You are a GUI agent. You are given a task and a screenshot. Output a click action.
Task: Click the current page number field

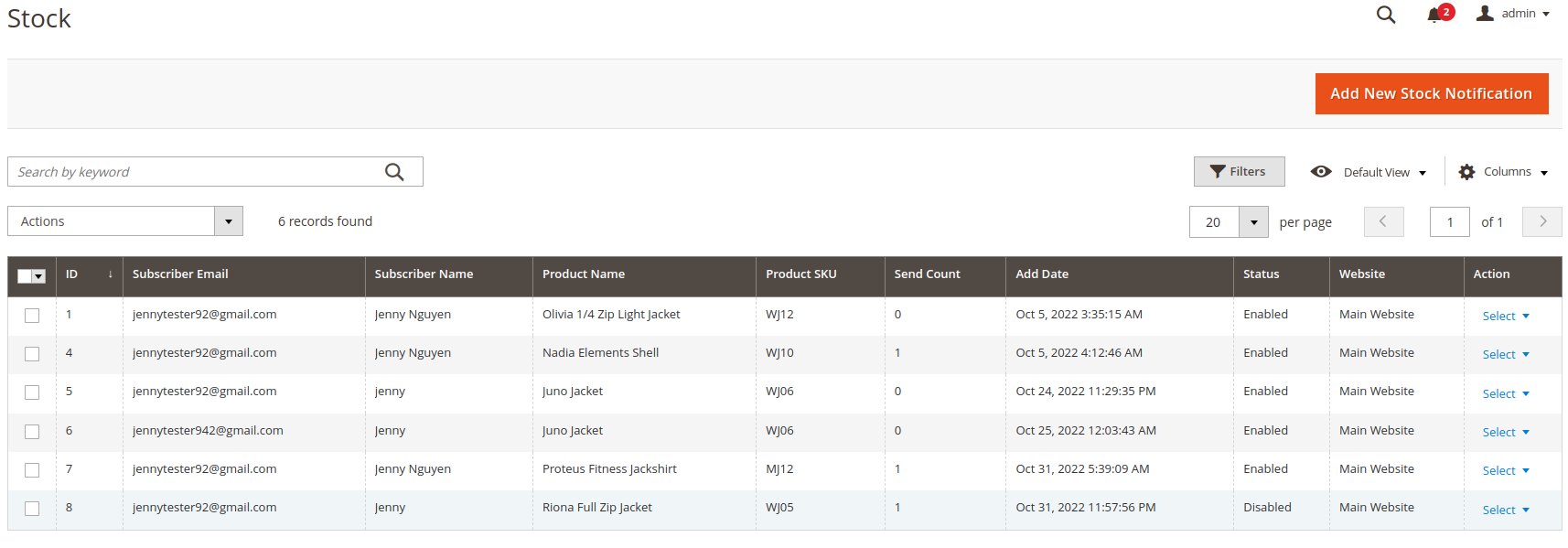click(x=1449, y=221)
